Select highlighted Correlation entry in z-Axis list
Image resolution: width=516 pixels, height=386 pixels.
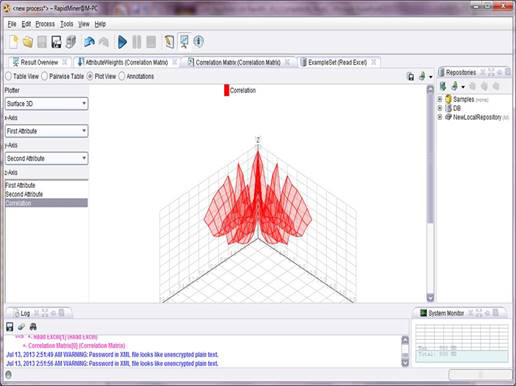tap(46, 203)
